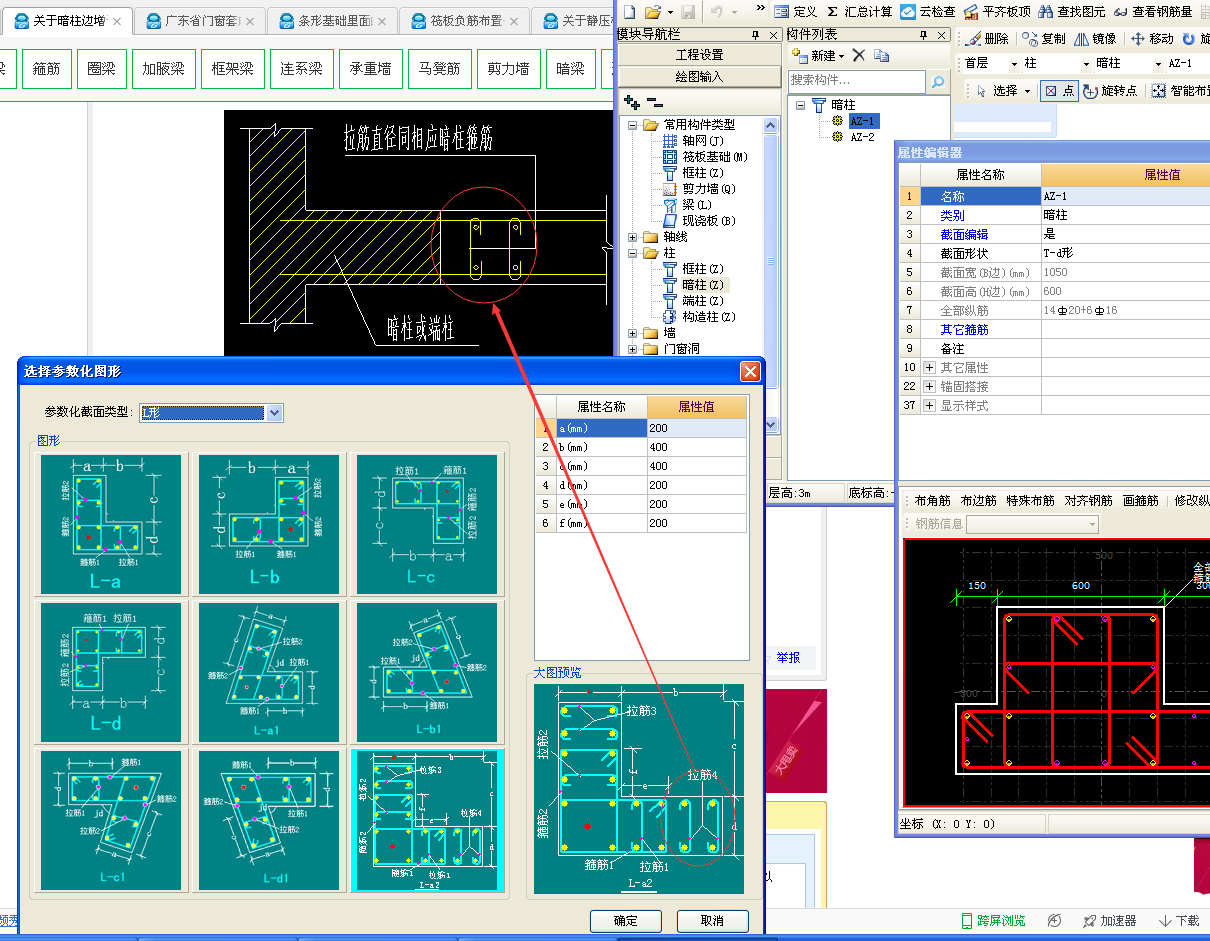
Task: Select 筏板基础(M) in the navigation tree
Action: point(705,157)
